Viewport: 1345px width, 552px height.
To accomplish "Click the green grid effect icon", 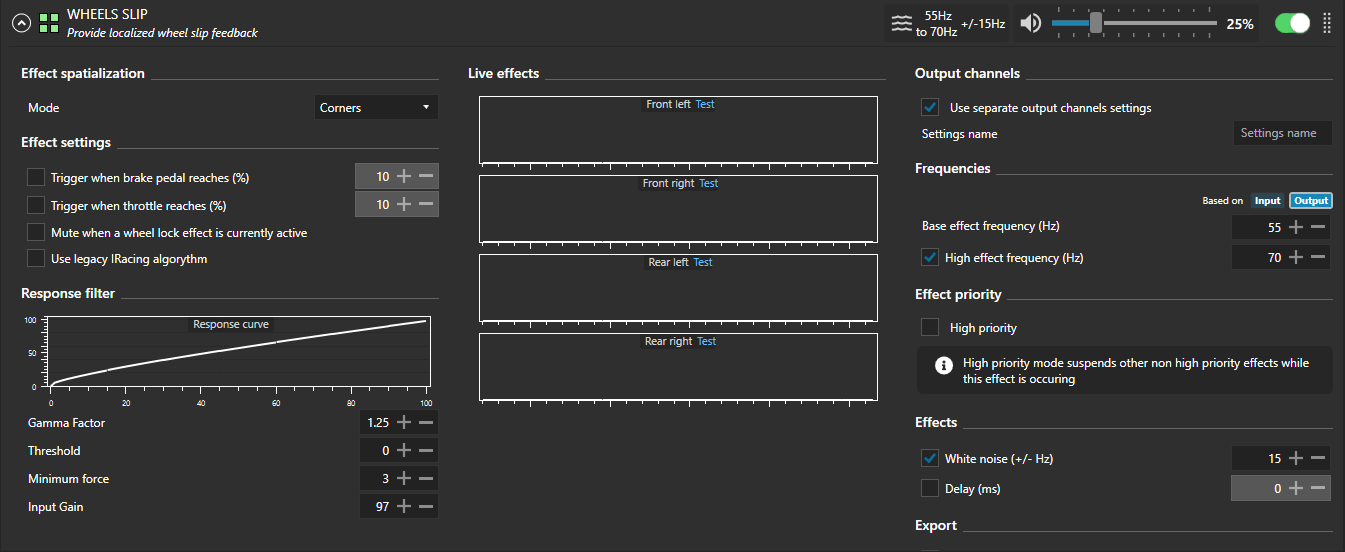I will (49, 23).
